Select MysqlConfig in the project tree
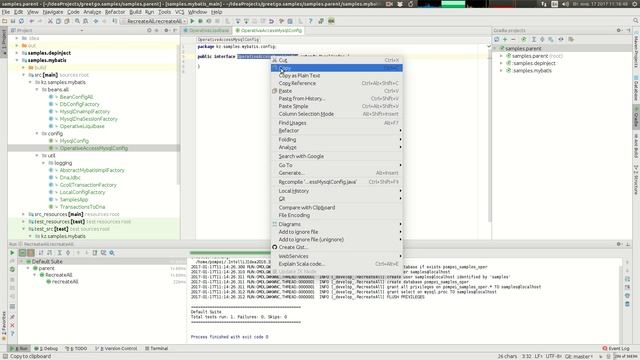The image size is (640, 360). coord(74,141)
